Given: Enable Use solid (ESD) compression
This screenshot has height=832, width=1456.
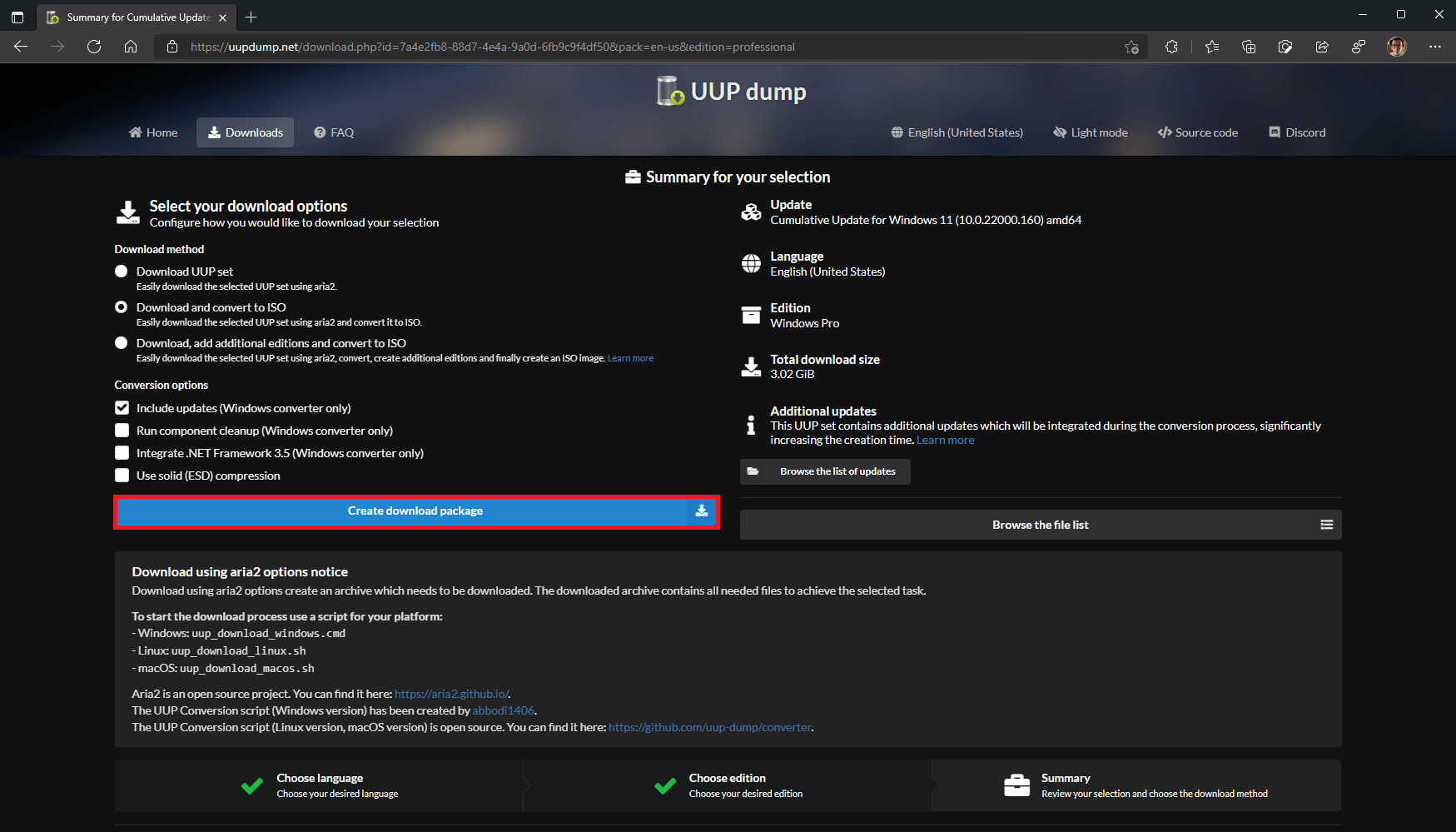Looking at the screenshot, I should tap(122, 476).
